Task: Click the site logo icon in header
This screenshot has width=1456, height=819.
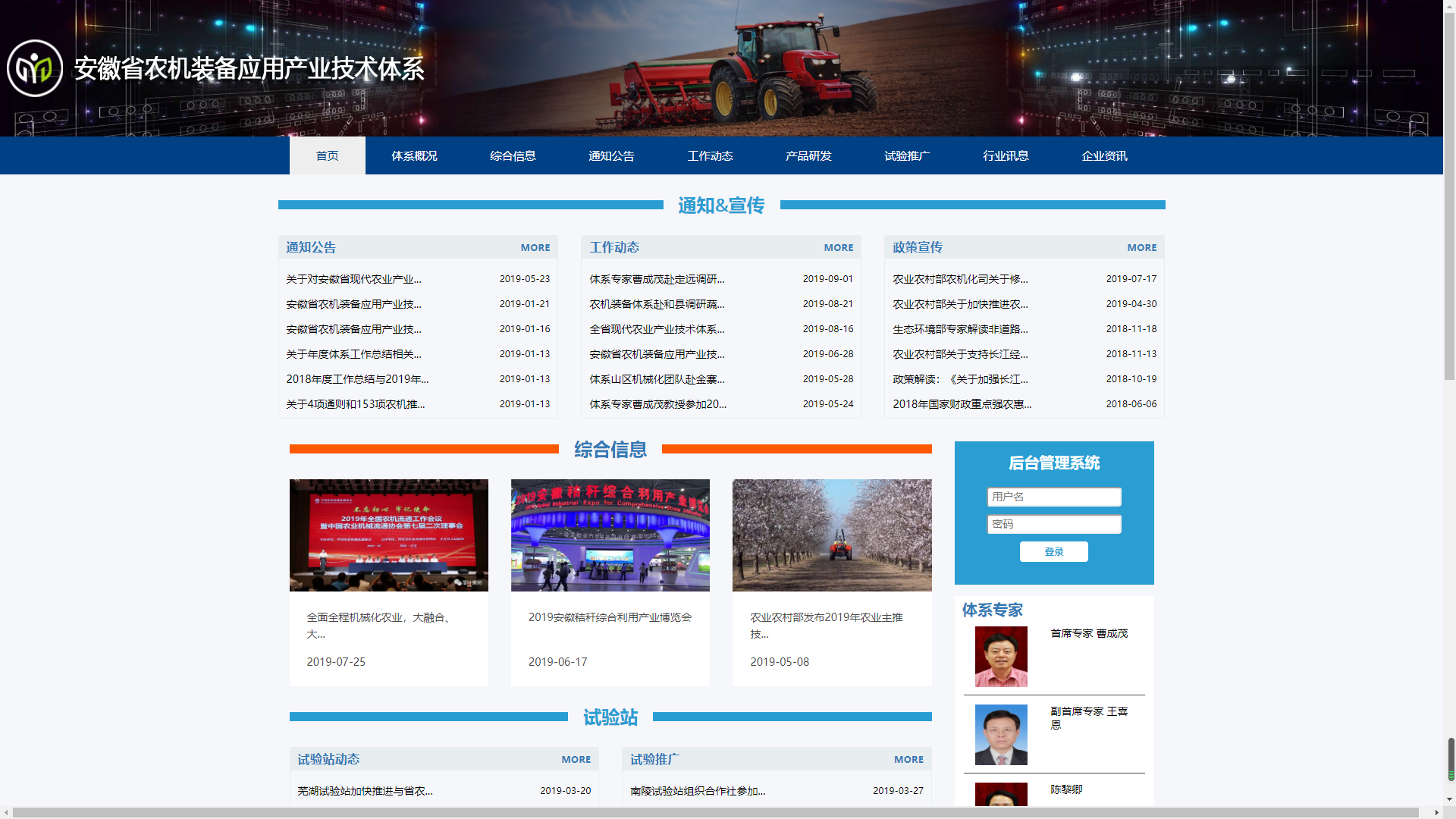Action: [35, 68]
